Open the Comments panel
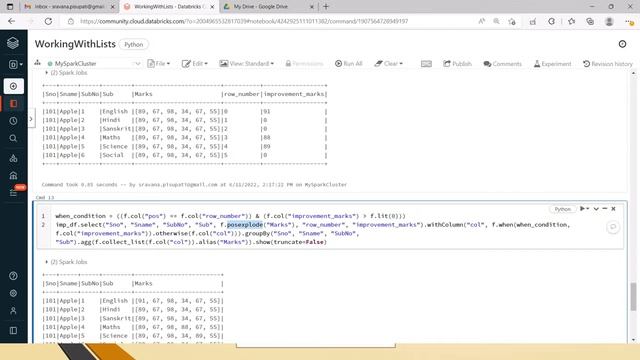The height and width of the screenshot is (360, 640). point(502,64)
